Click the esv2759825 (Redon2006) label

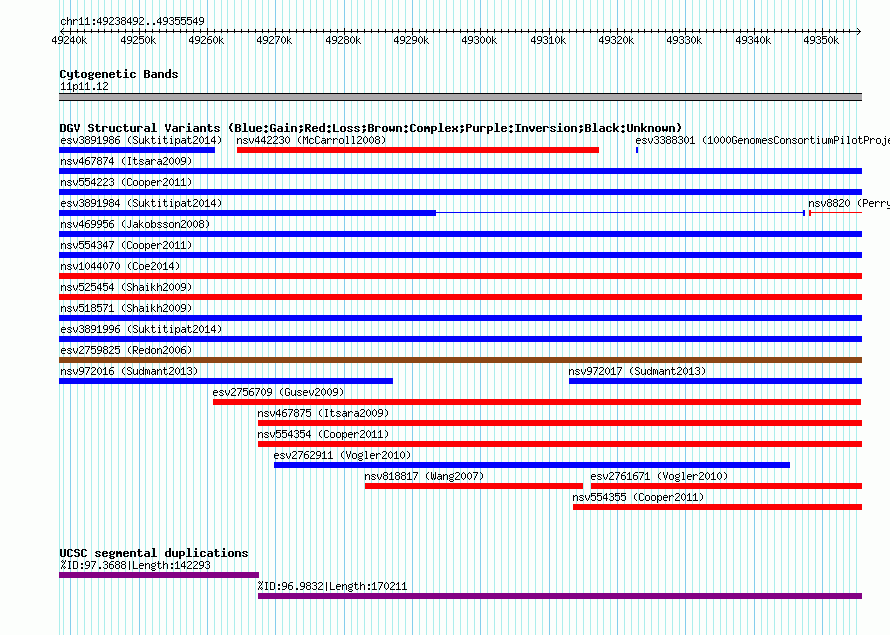tap(126, 350)
